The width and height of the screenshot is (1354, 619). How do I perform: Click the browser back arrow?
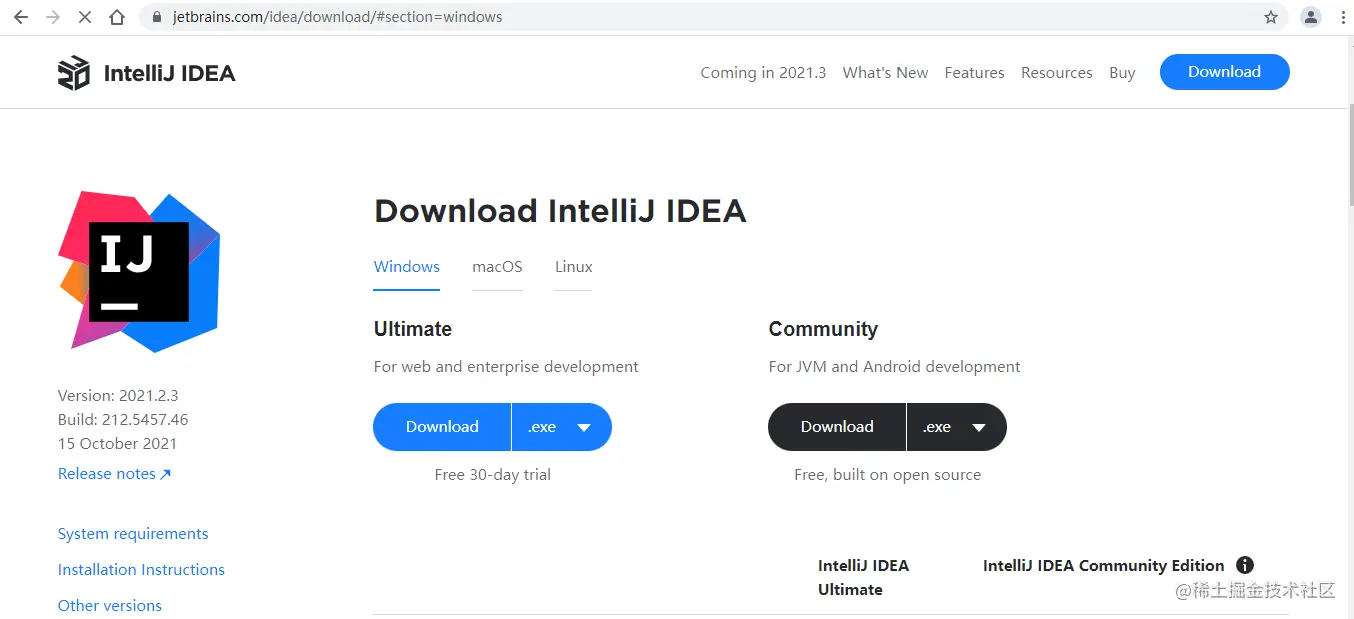click(x=21, y=17)
